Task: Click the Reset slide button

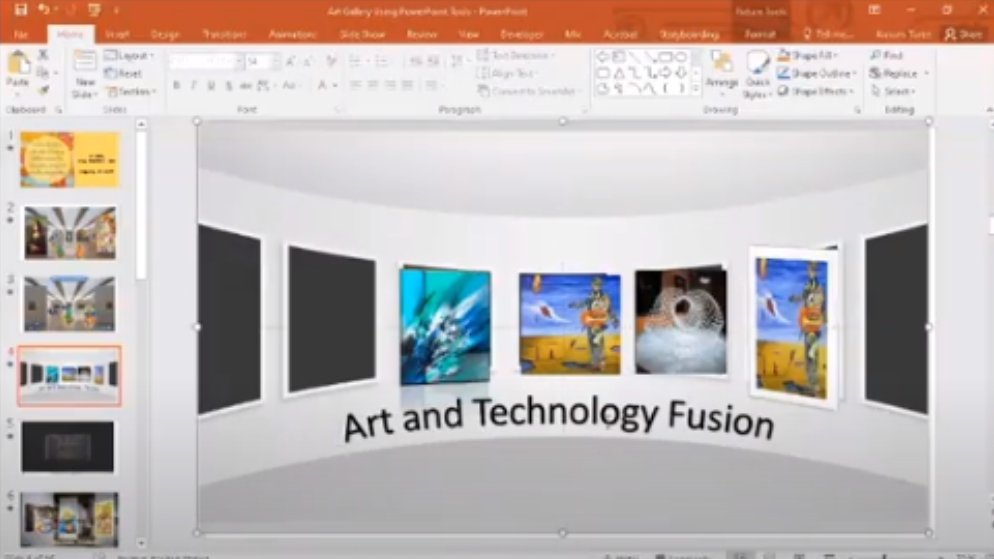Action: (x=124, y=74)
